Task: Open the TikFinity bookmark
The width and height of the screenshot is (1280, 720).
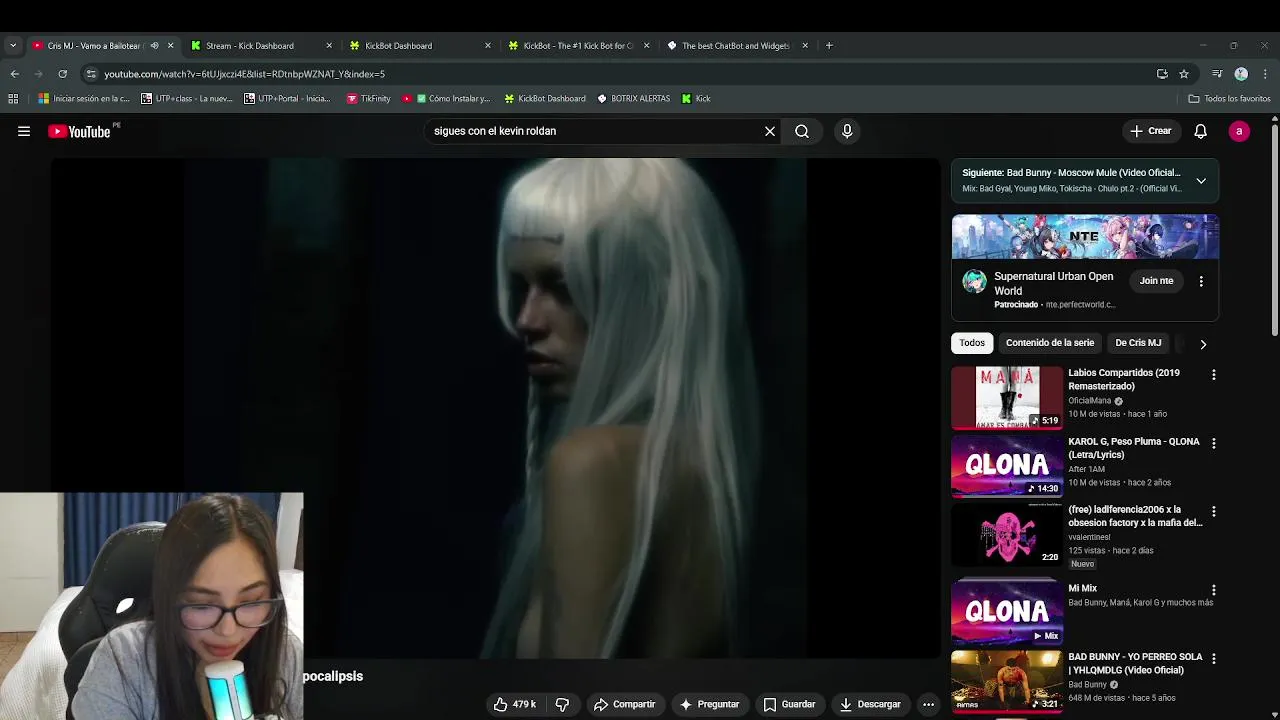Action: pyautogui.click(x=368, y=98)
